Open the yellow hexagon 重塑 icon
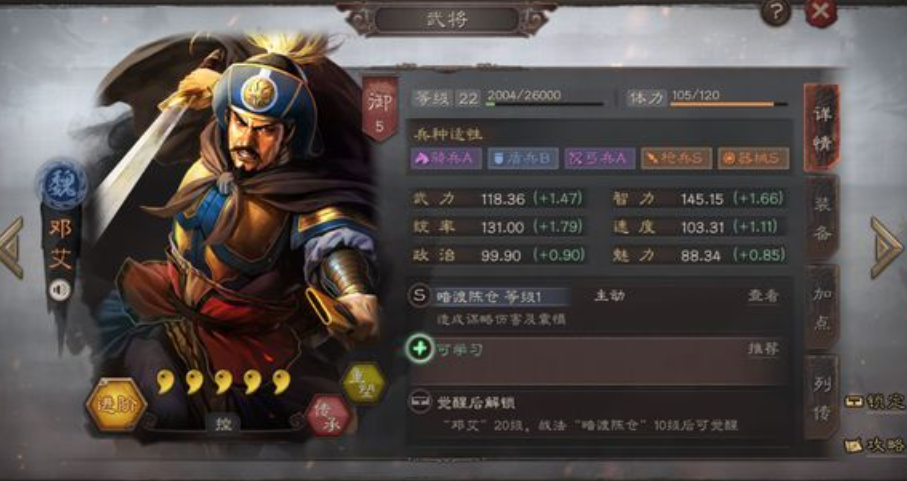 [x=363, y=383]
